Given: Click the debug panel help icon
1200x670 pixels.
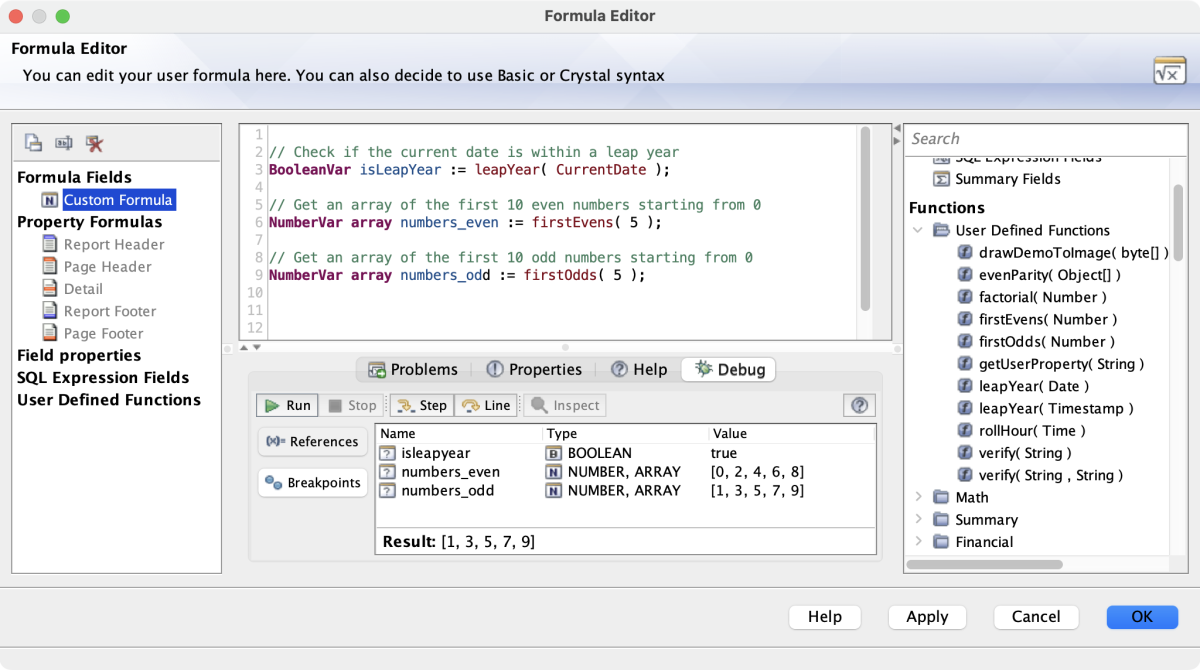Looking at the screenshot, I should point(859,405).
